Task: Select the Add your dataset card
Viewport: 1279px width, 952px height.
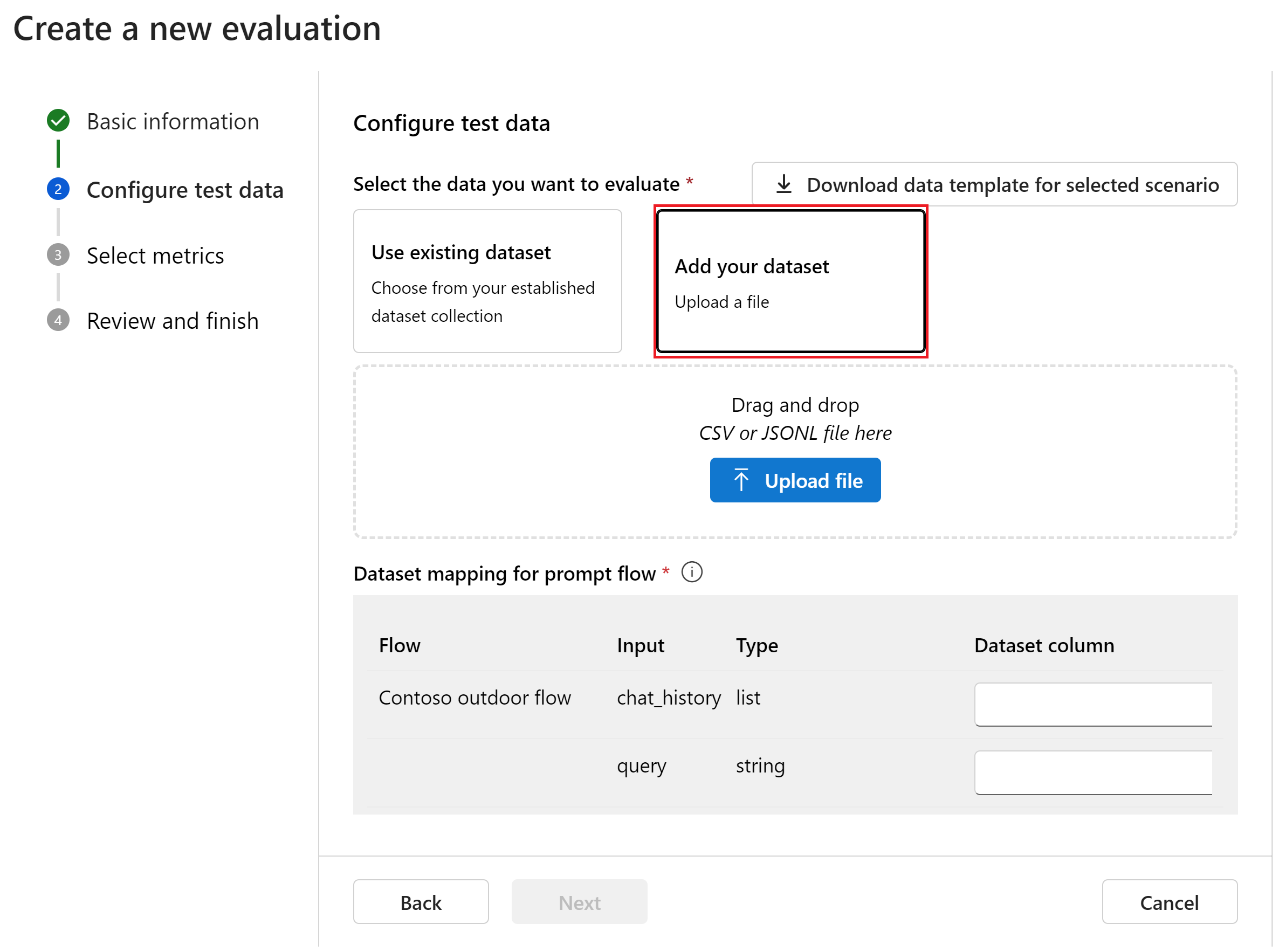Action: pos(790,281)
